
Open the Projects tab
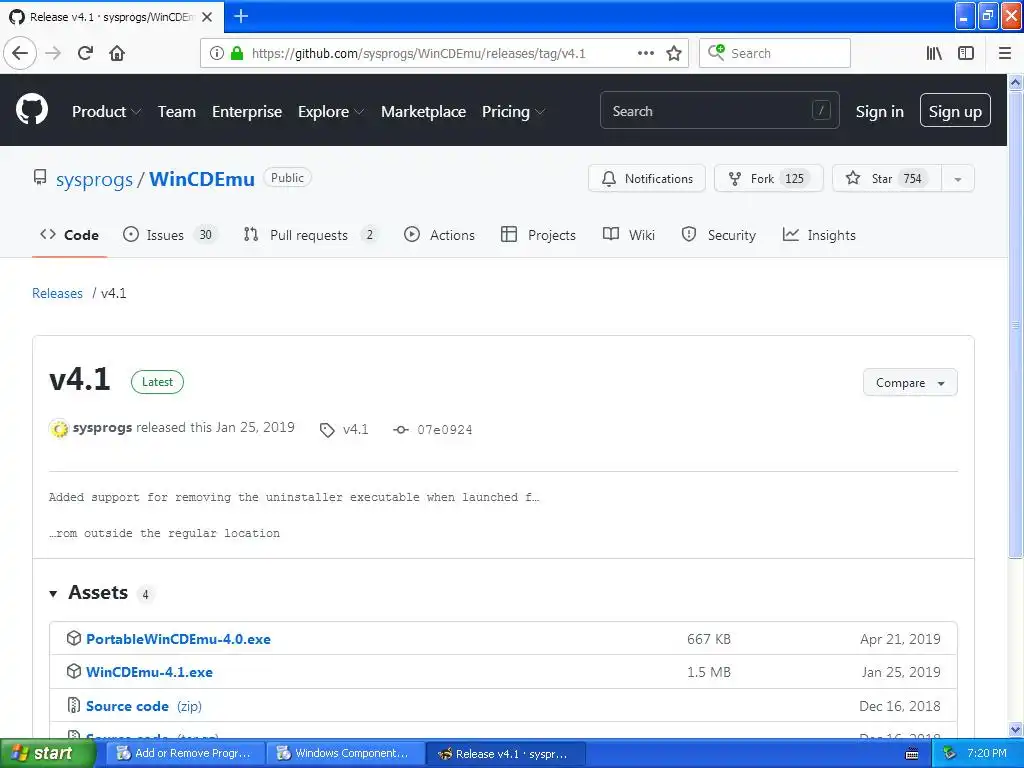point(538,235)
